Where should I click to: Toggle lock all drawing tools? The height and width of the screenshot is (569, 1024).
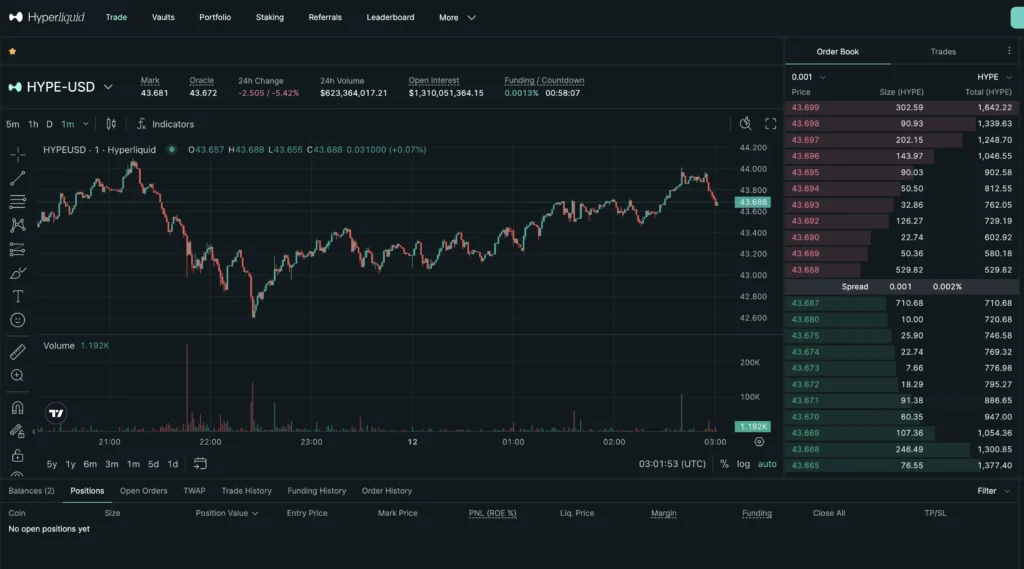18,455
